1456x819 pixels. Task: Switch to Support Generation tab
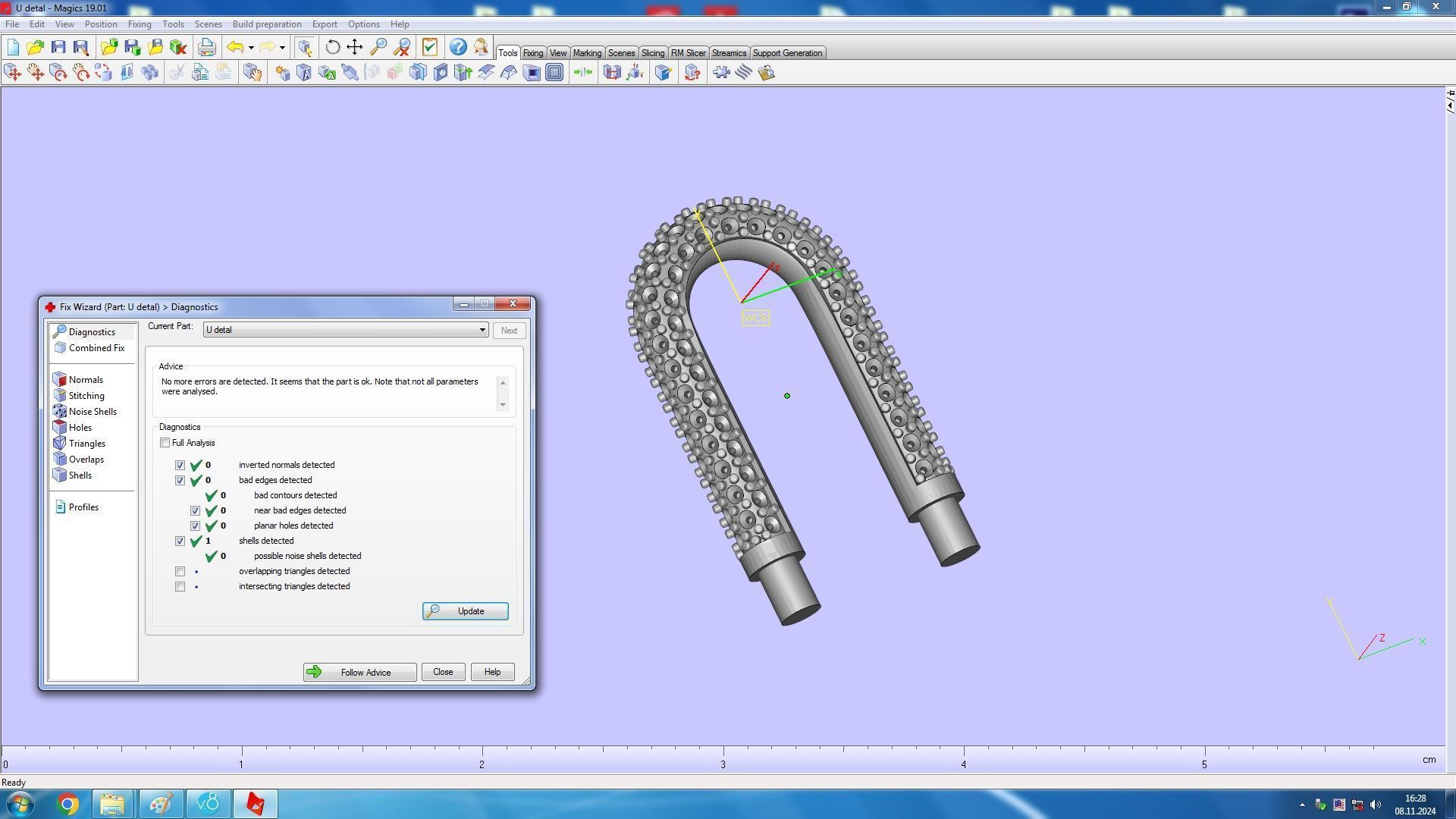point(787,53)
